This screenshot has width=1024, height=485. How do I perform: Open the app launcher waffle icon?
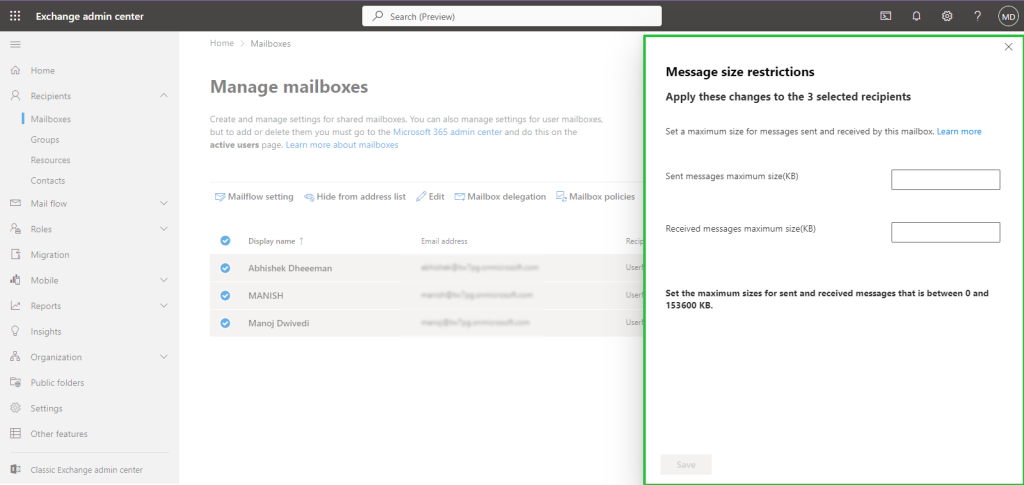[x=15, y=16]
